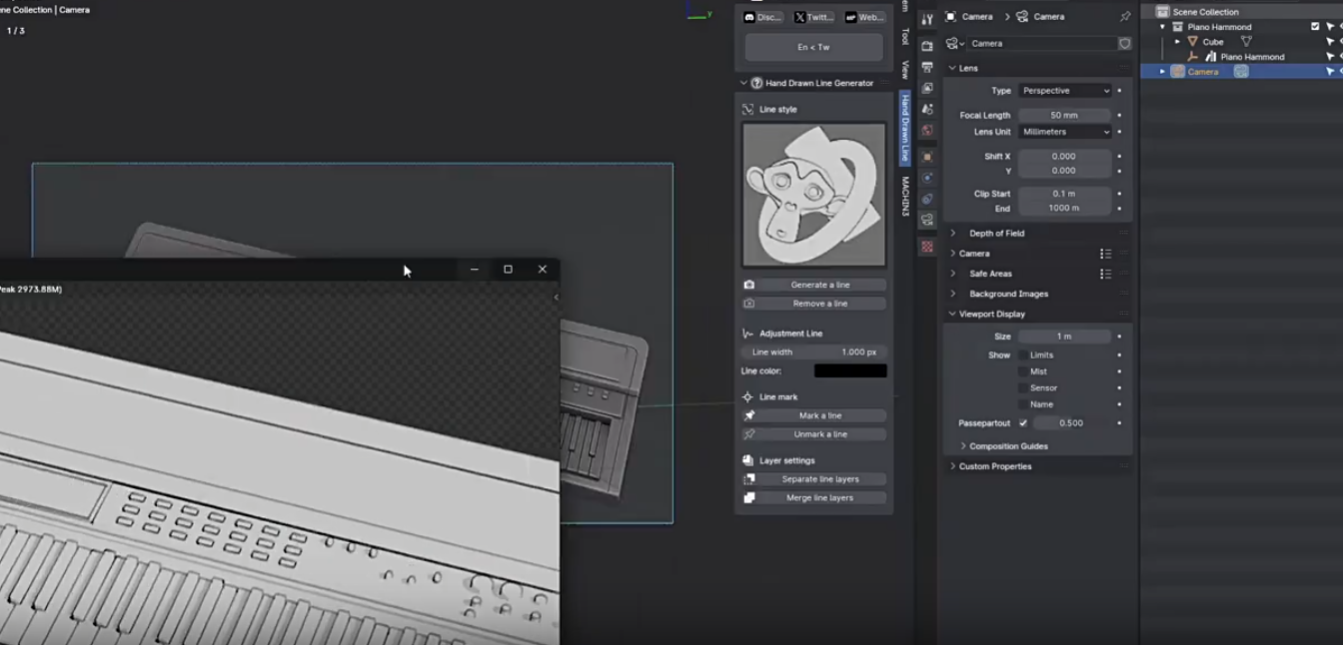The image size is (1343, 645).
Task: Open the Object Data camera properties icon
Action: 927,220
